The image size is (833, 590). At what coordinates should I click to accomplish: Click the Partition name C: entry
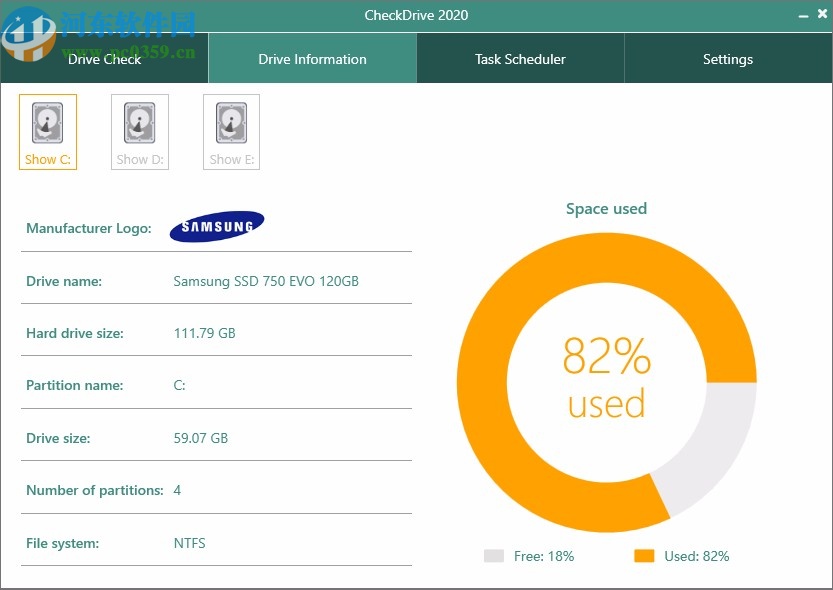coord(179,385)
